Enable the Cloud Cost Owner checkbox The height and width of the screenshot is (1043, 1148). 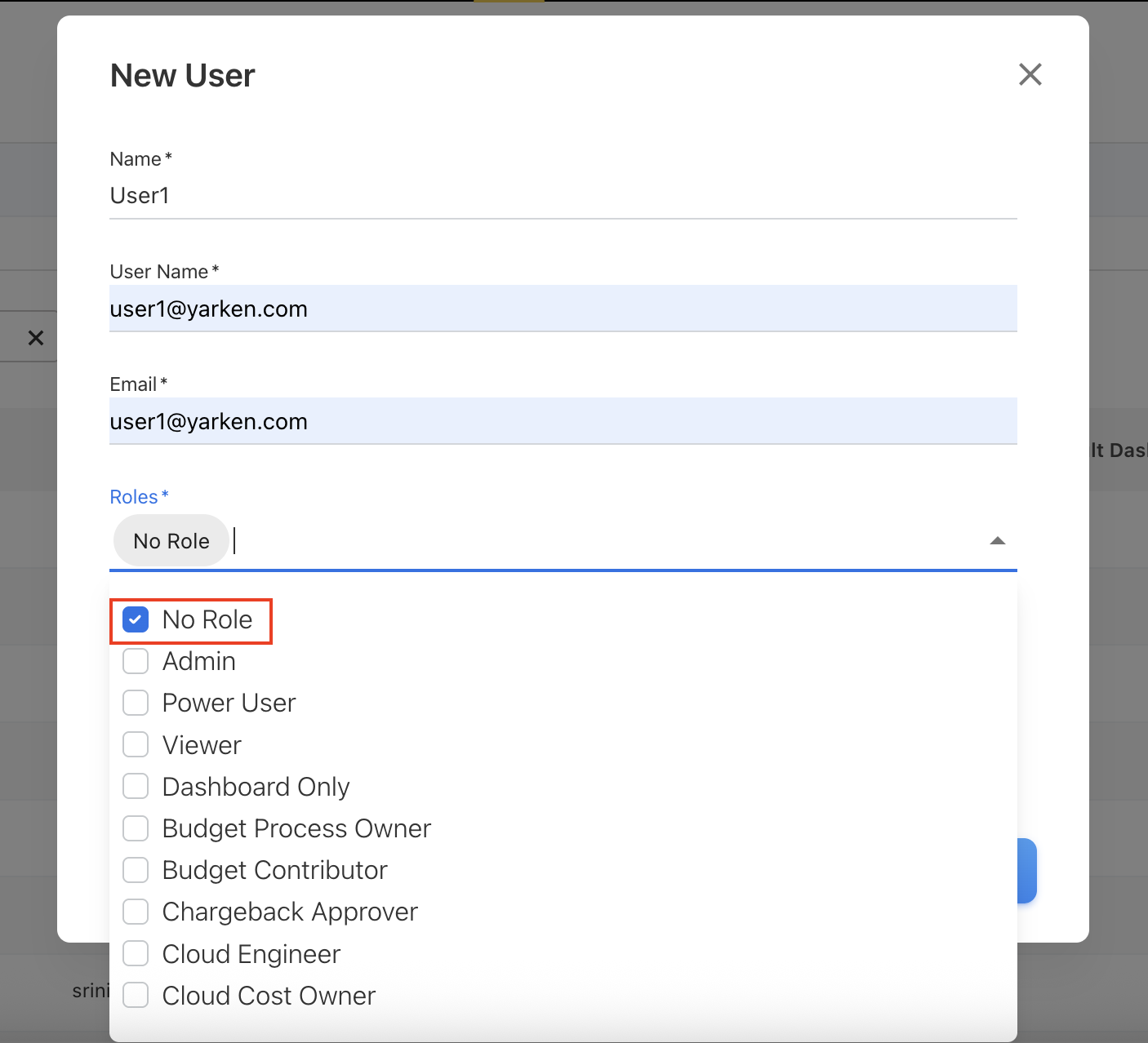point(136,995)
